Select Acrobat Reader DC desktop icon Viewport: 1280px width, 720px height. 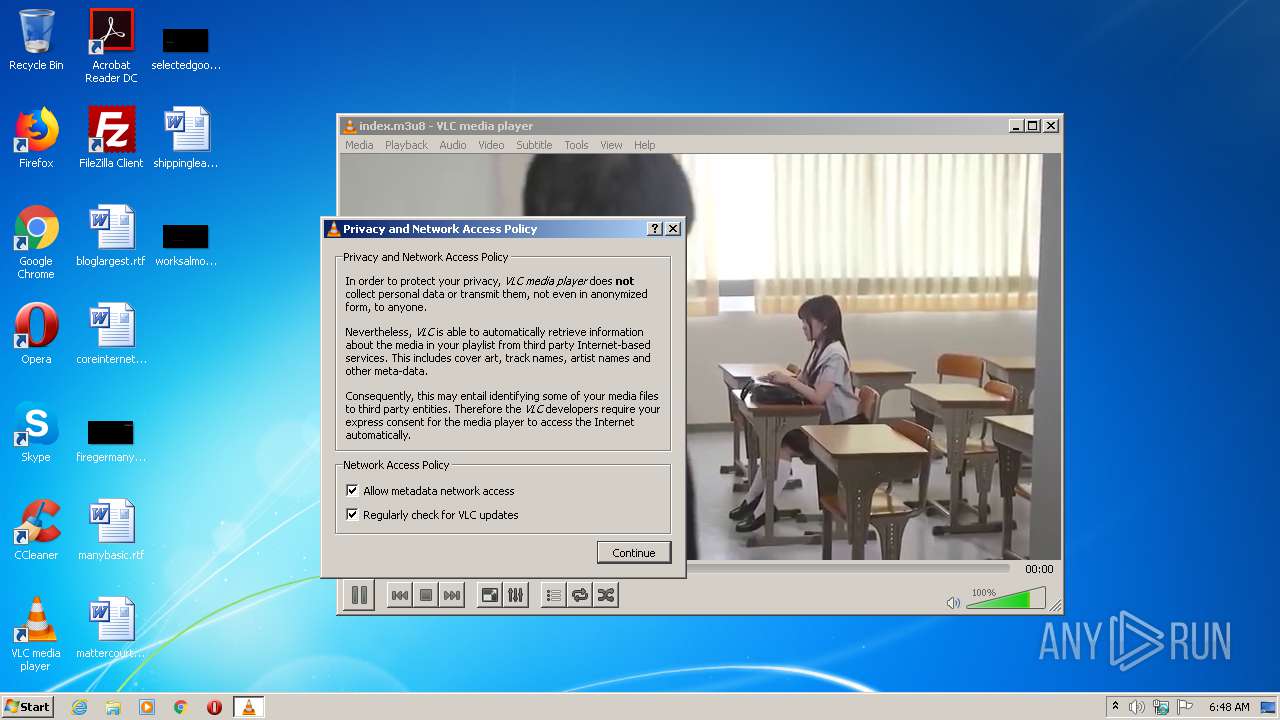(111, 45)
